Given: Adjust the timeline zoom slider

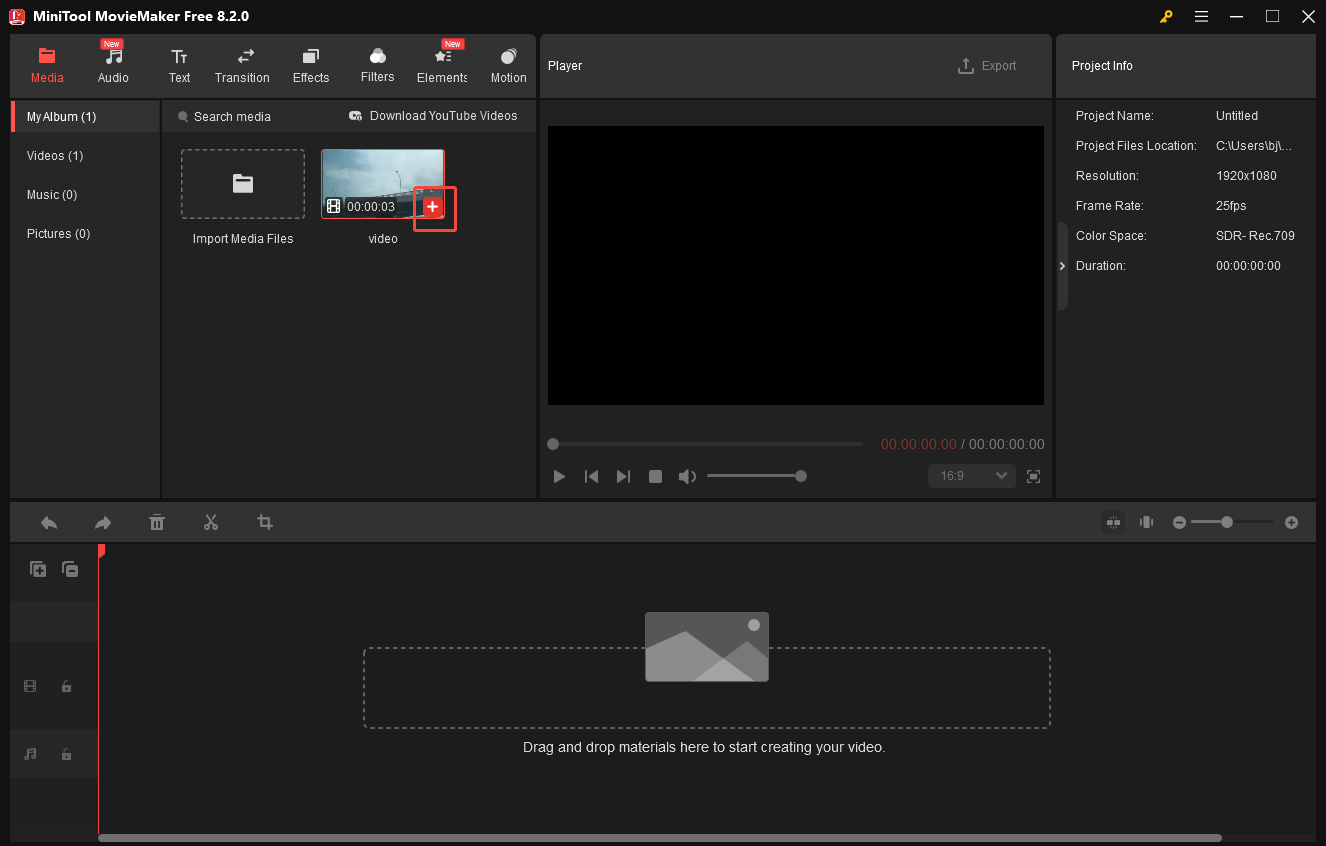Looking at the screenshot, I should (1232, 522).
